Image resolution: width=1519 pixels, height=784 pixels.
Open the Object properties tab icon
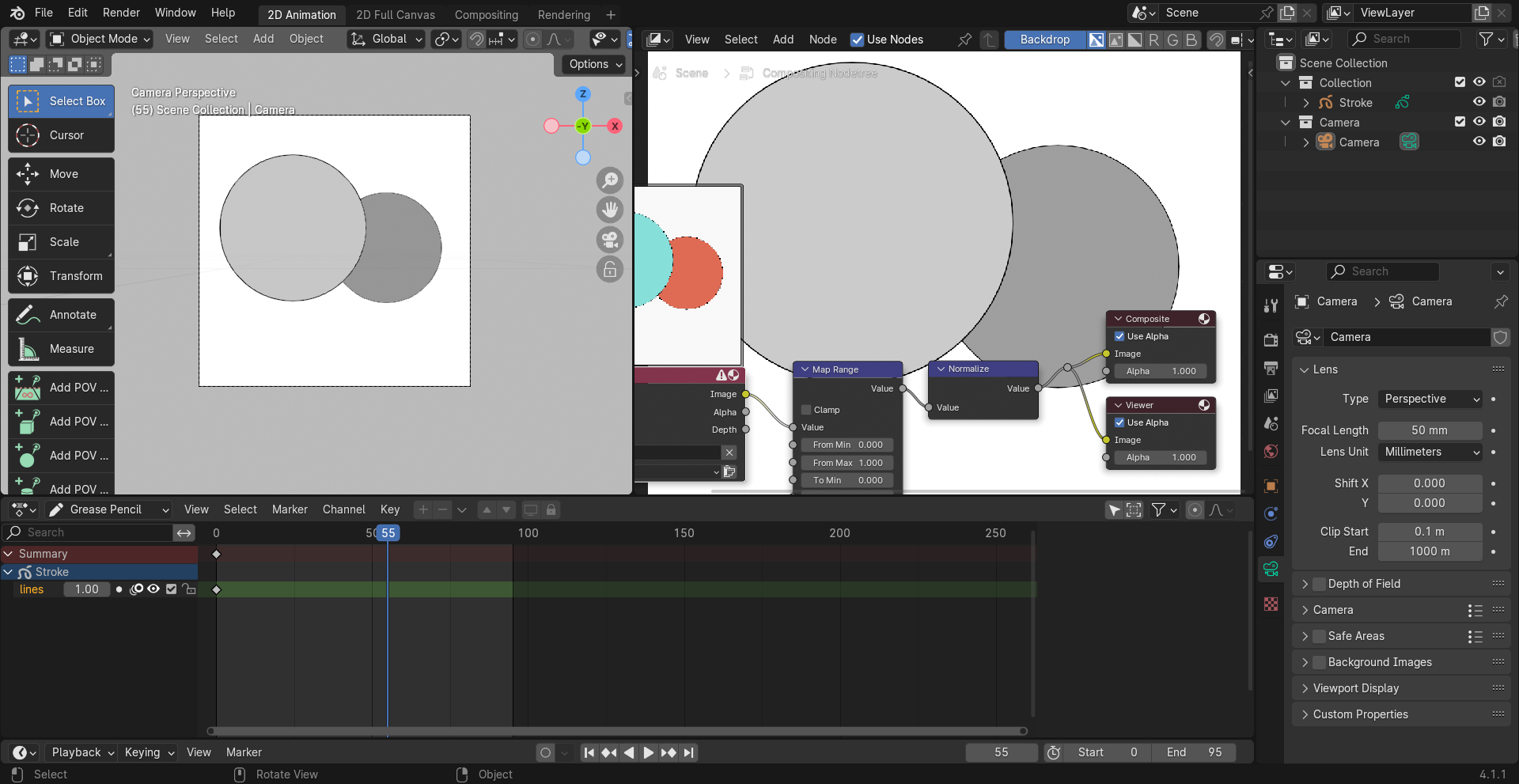[x=1271, y=486]
